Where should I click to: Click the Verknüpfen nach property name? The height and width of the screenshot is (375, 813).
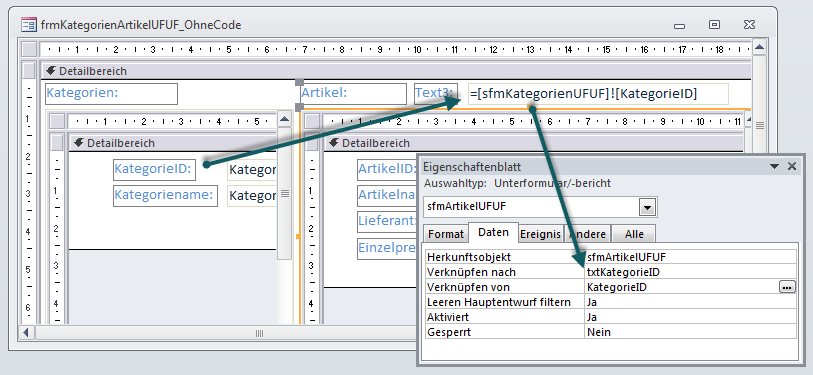[471, 272]
